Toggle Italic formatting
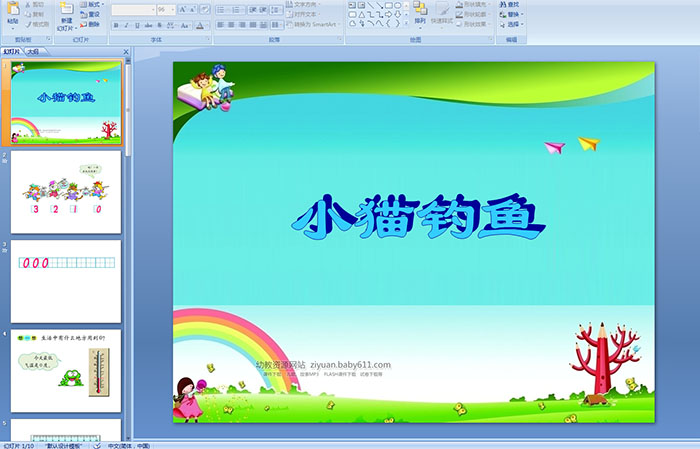700x449 pixels. (x=126, y=25)
